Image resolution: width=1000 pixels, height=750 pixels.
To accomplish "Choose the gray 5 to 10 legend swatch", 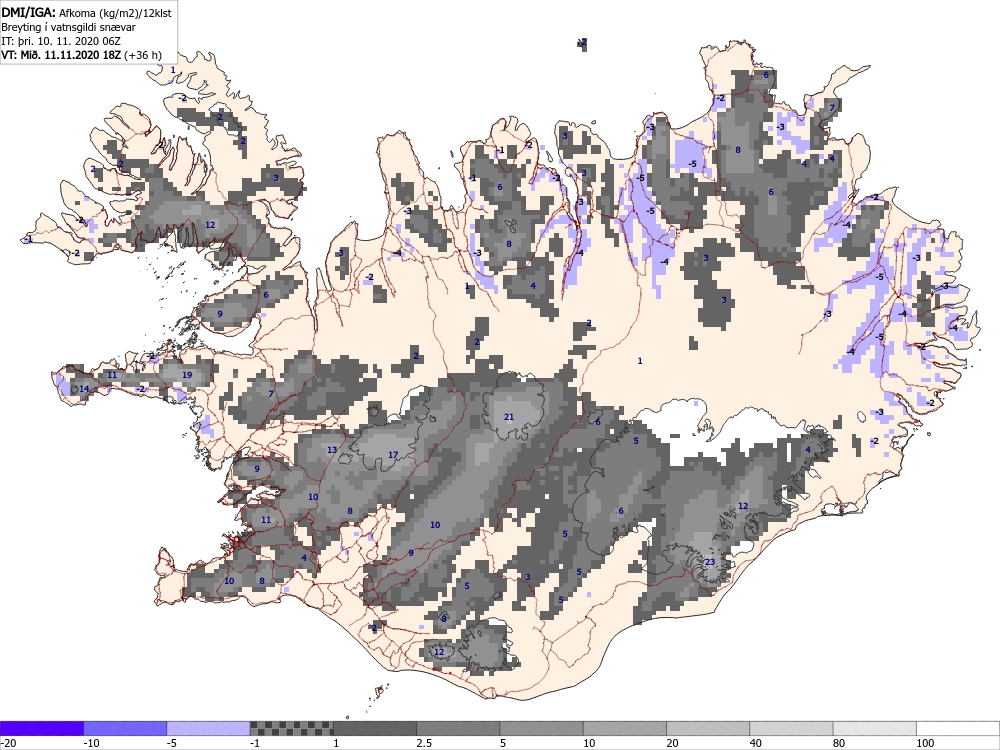I will coord(541,728).
